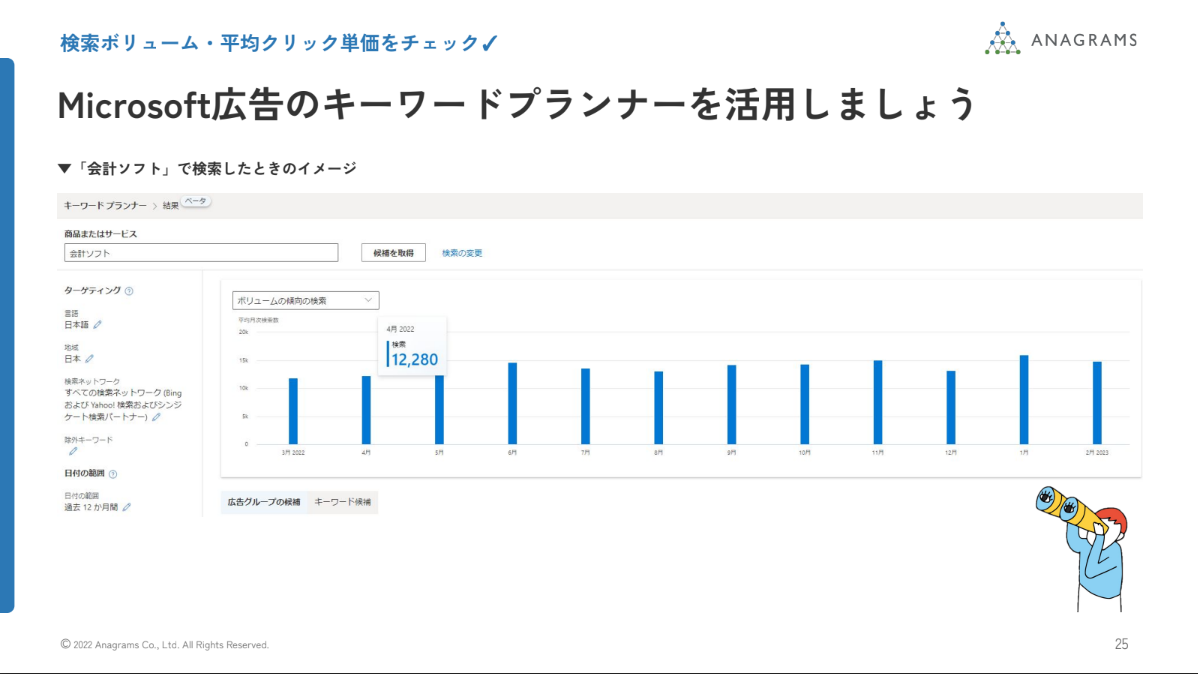The width and height of the screenshot is (1198, 674).
Task: Edit the 日本語 language setting pencil
Action: coord(98,325)
